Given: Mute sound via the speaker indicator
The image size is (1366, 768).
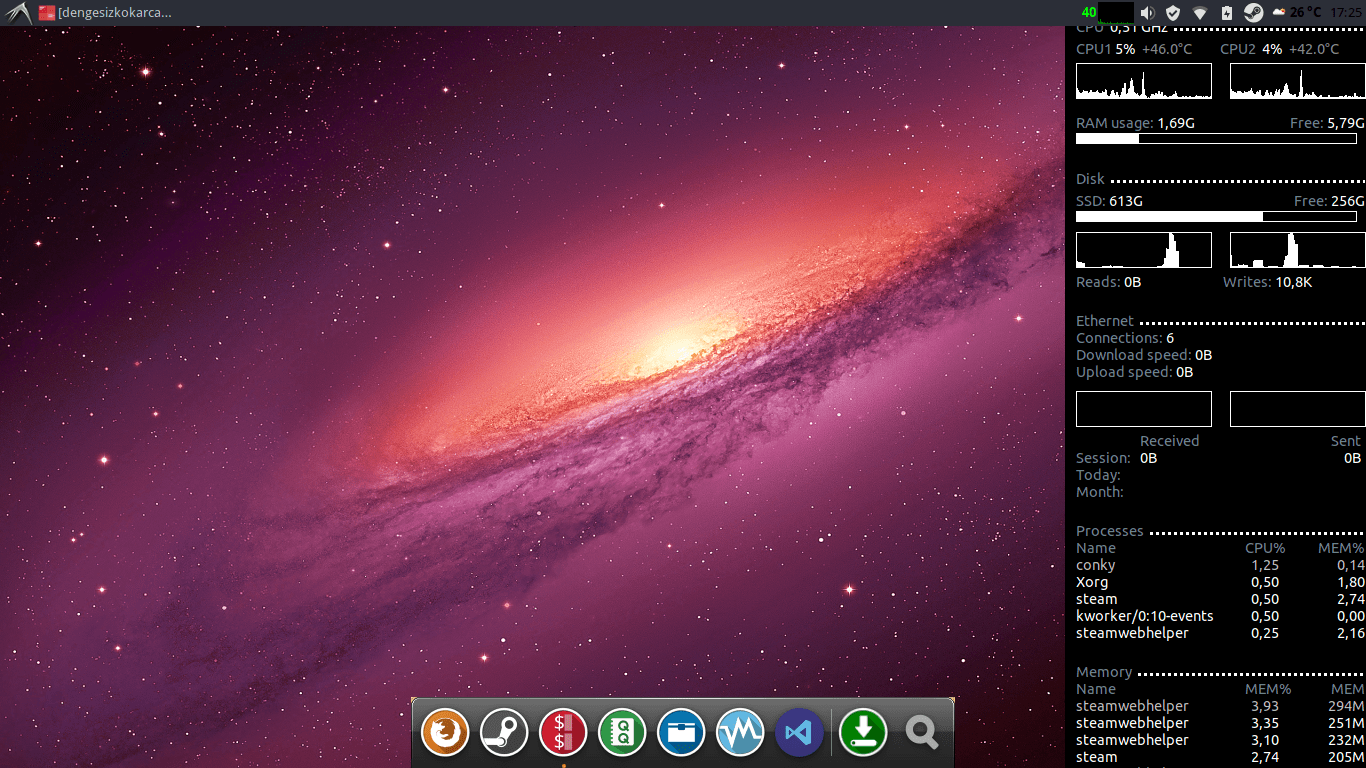Looking at the screenshot, I should coord(1148,13).
